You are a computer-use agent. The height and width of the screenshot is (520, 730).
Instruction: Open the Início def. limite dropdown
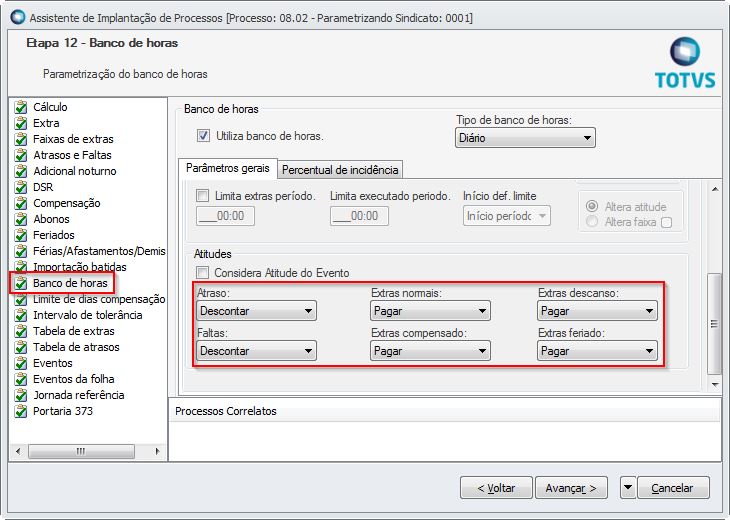(x=507, y=216)
